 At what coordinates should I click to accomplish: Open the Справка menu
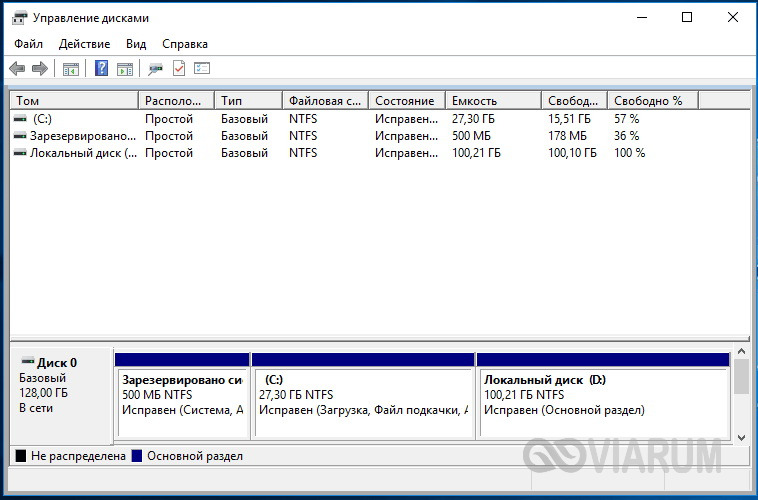coord(184,44)
